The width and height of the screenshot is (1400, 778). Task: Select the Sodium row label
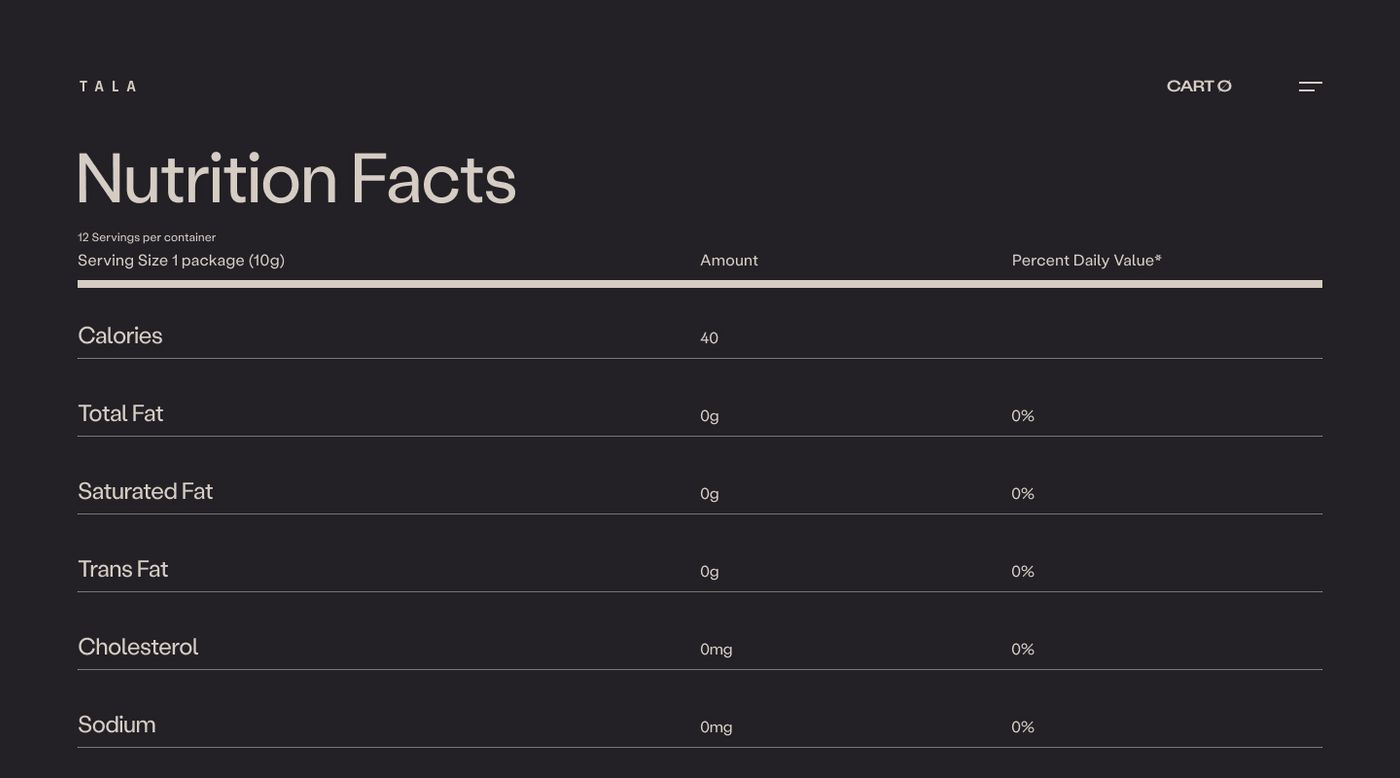tap(117, 725)
